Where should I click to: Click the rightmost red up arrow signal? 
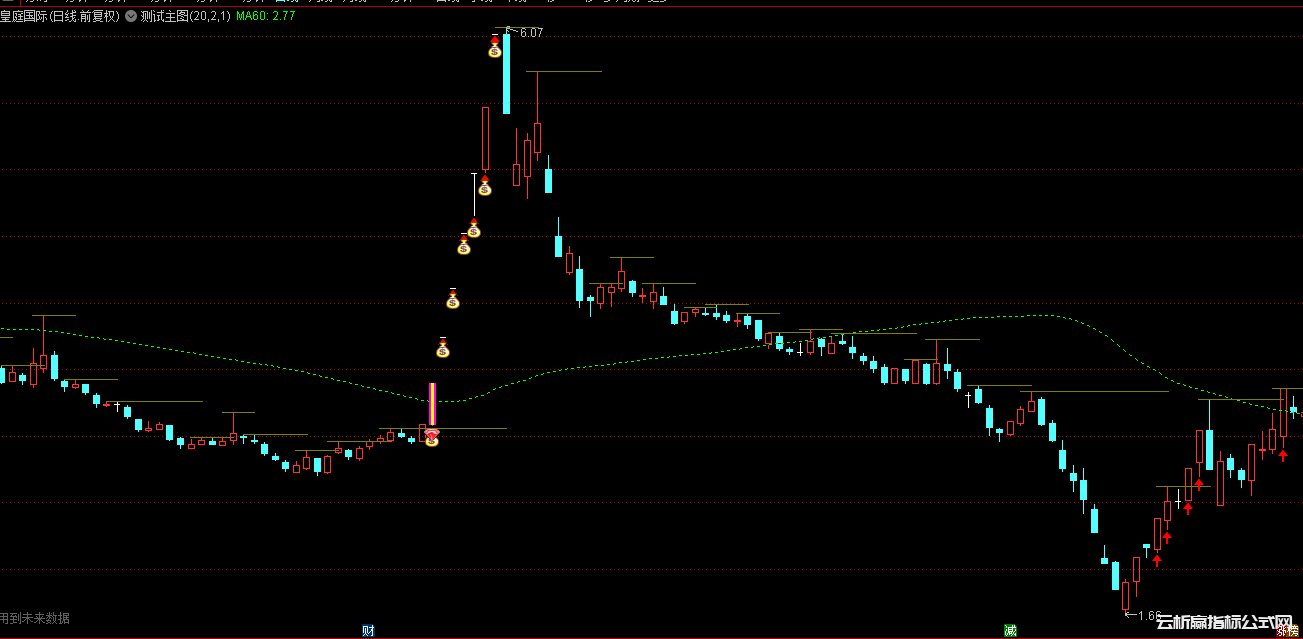[x=1283, y=456]
